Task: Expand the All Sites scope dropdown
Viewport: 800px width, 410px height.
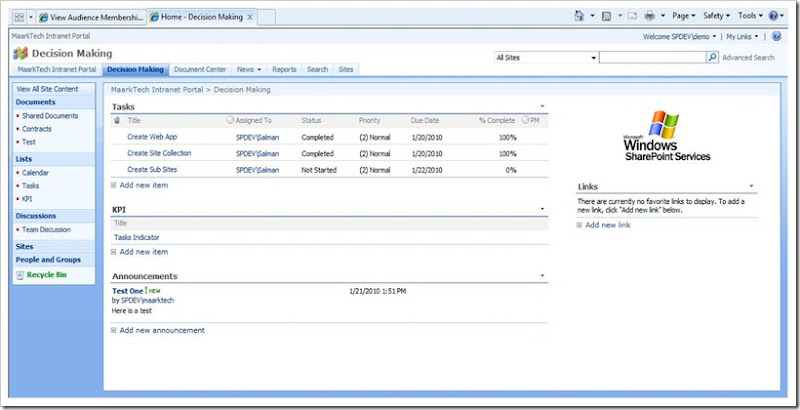Action: tap(593, 58)
